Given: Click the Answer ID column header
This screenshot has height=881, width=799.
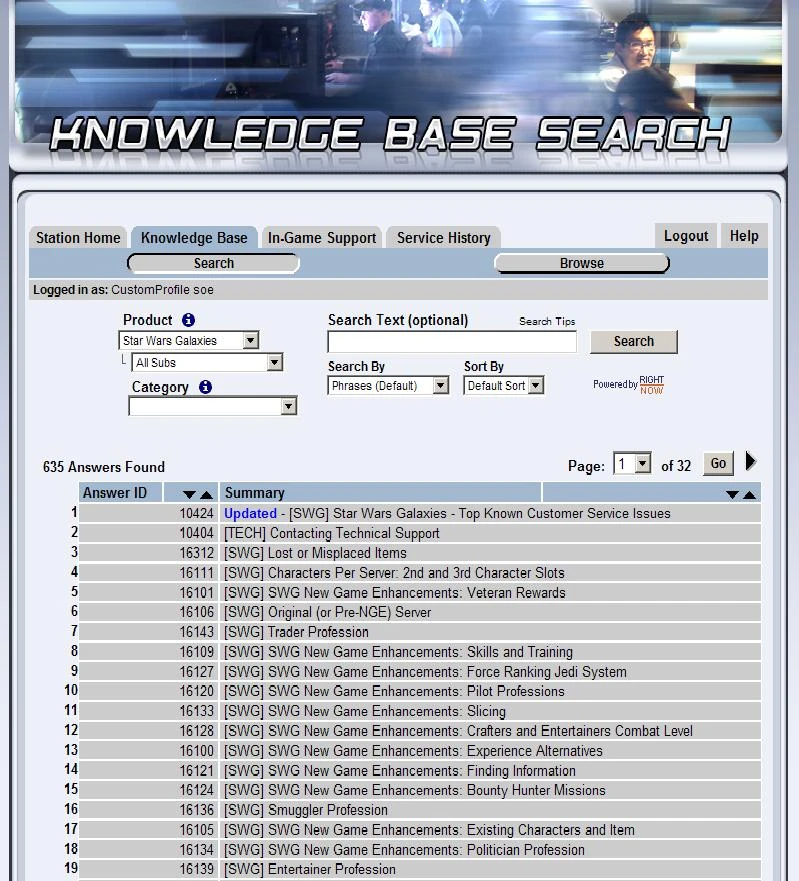Looking at the screenshot, I should pyautogui.click(x=115, y=493).
